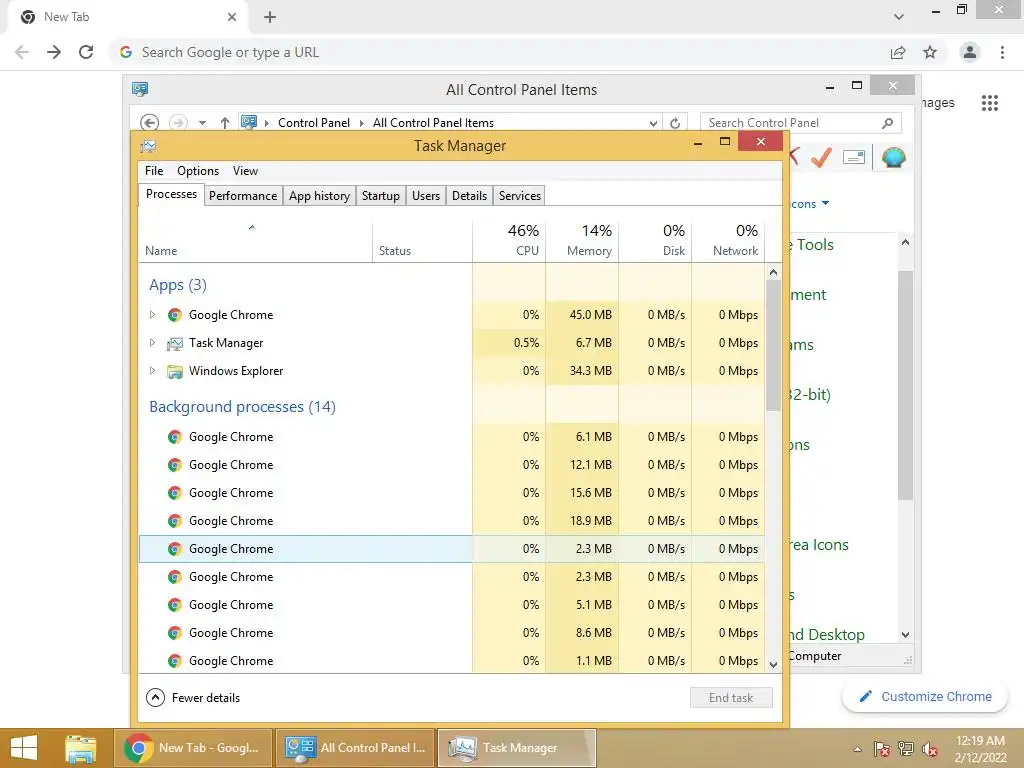Open the View menu in Task Manager
Screen dimensions: 1024x768
pos(245,171)
